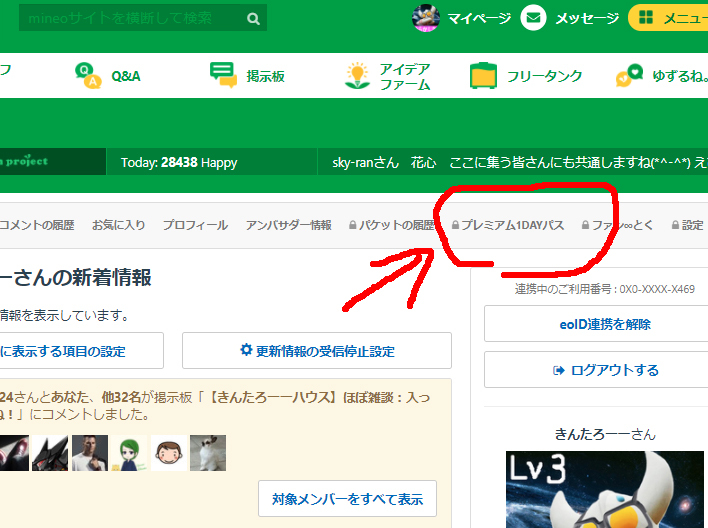Viewport: 708px width, 528px height.
Task: Click 更新情報の受信停止設定 button
Action: pyautogui.click(x=317, y=351)
